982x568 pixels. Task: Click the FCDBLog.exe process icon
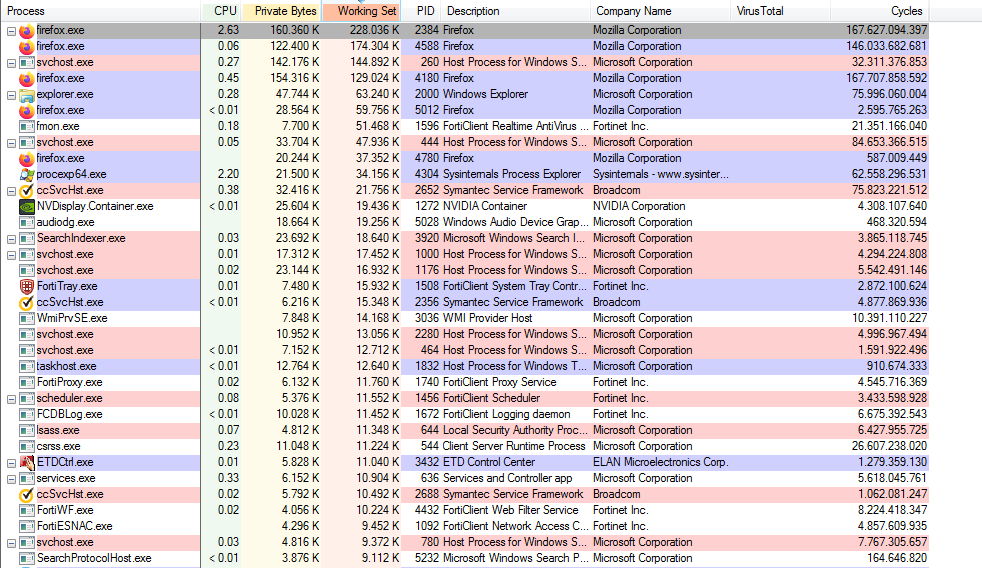(x=26, y=414)
